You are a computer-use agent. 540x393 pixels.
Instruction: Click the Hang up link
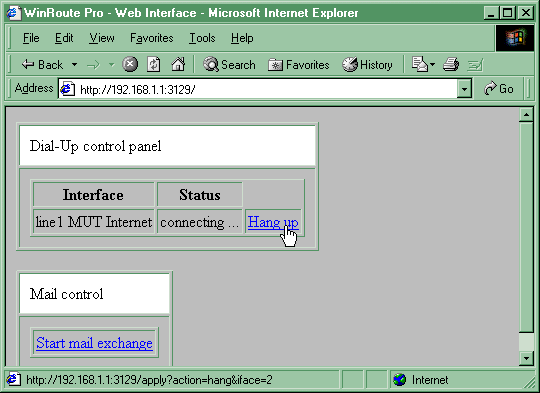273,222
